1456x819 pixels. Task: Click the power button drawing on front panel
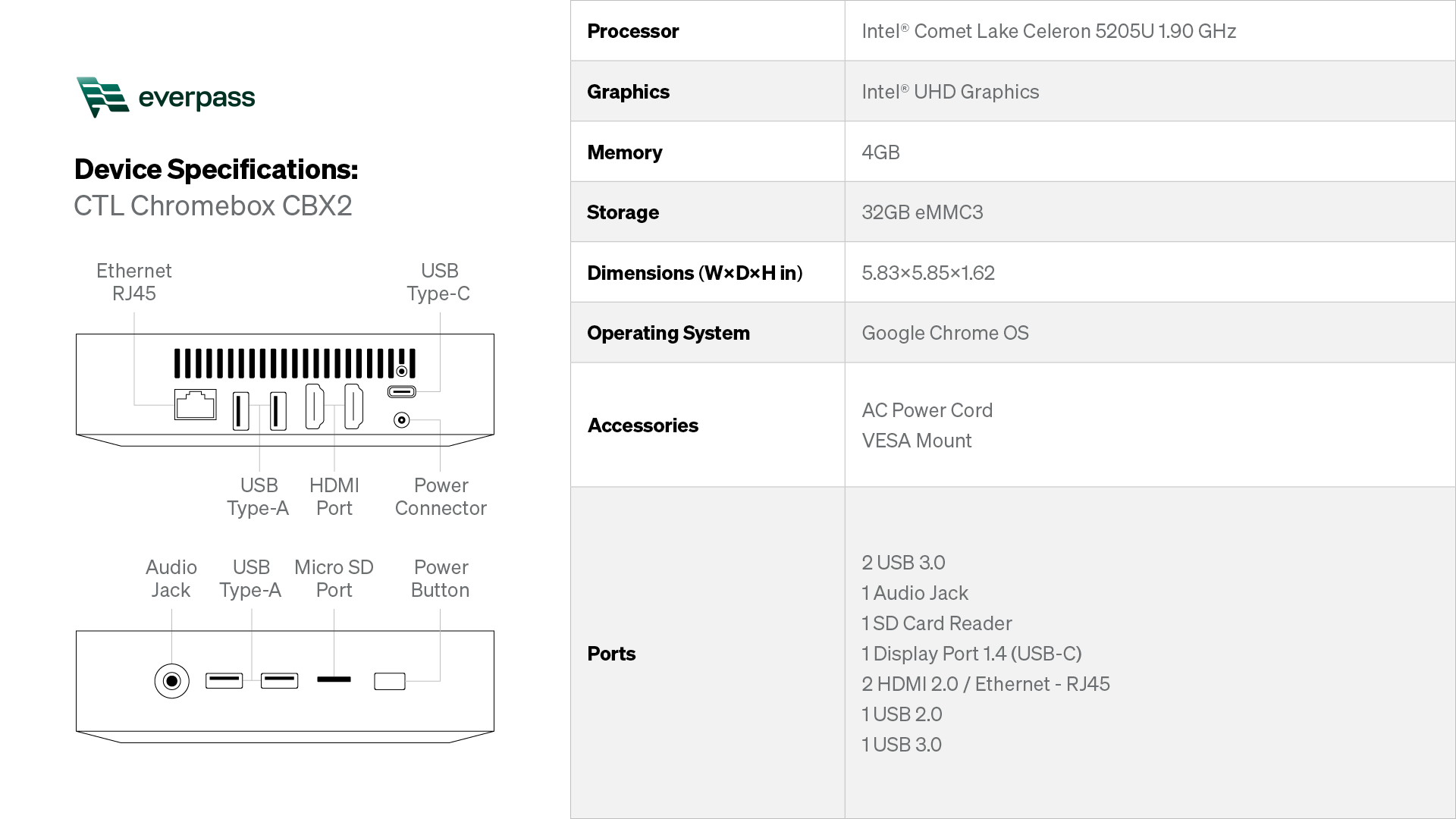(x=390, y=681)
